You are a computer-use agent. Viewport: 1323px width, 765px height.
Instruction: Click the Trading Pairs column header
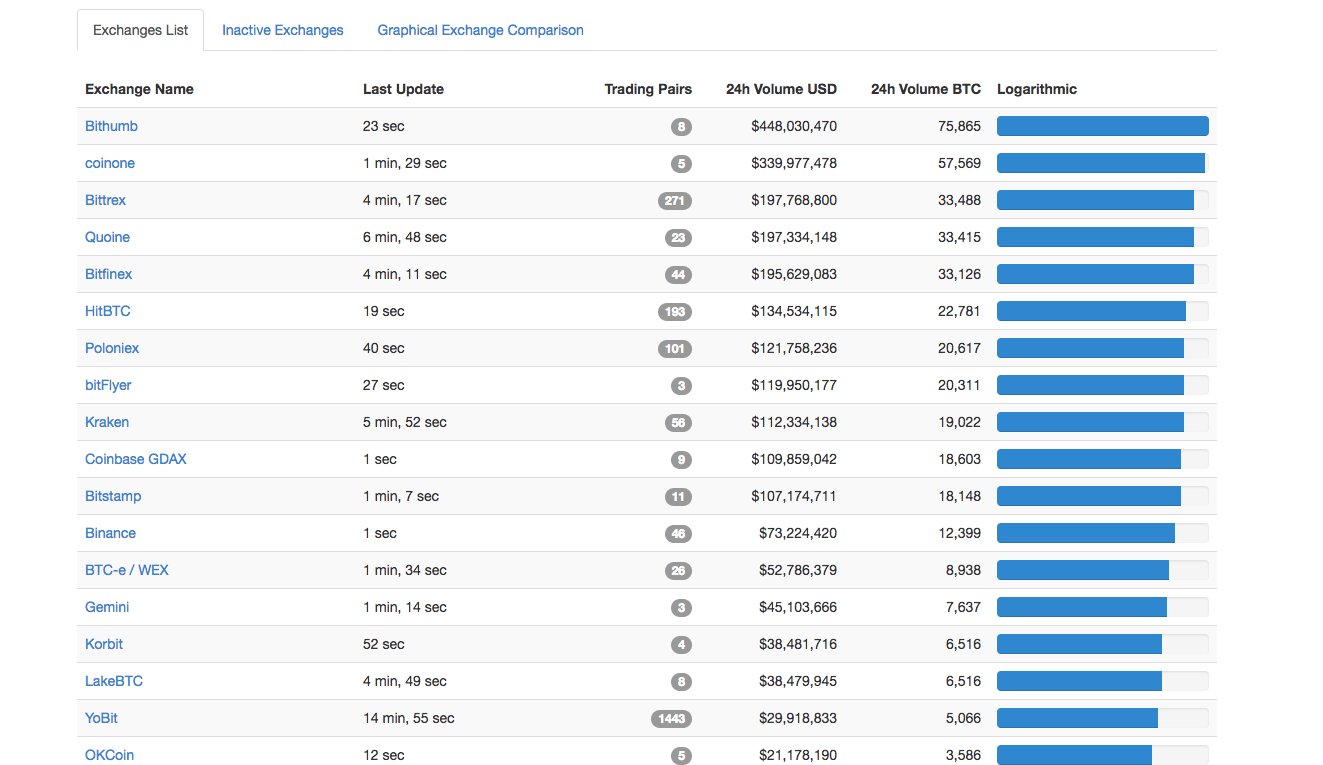pos(648,89)
